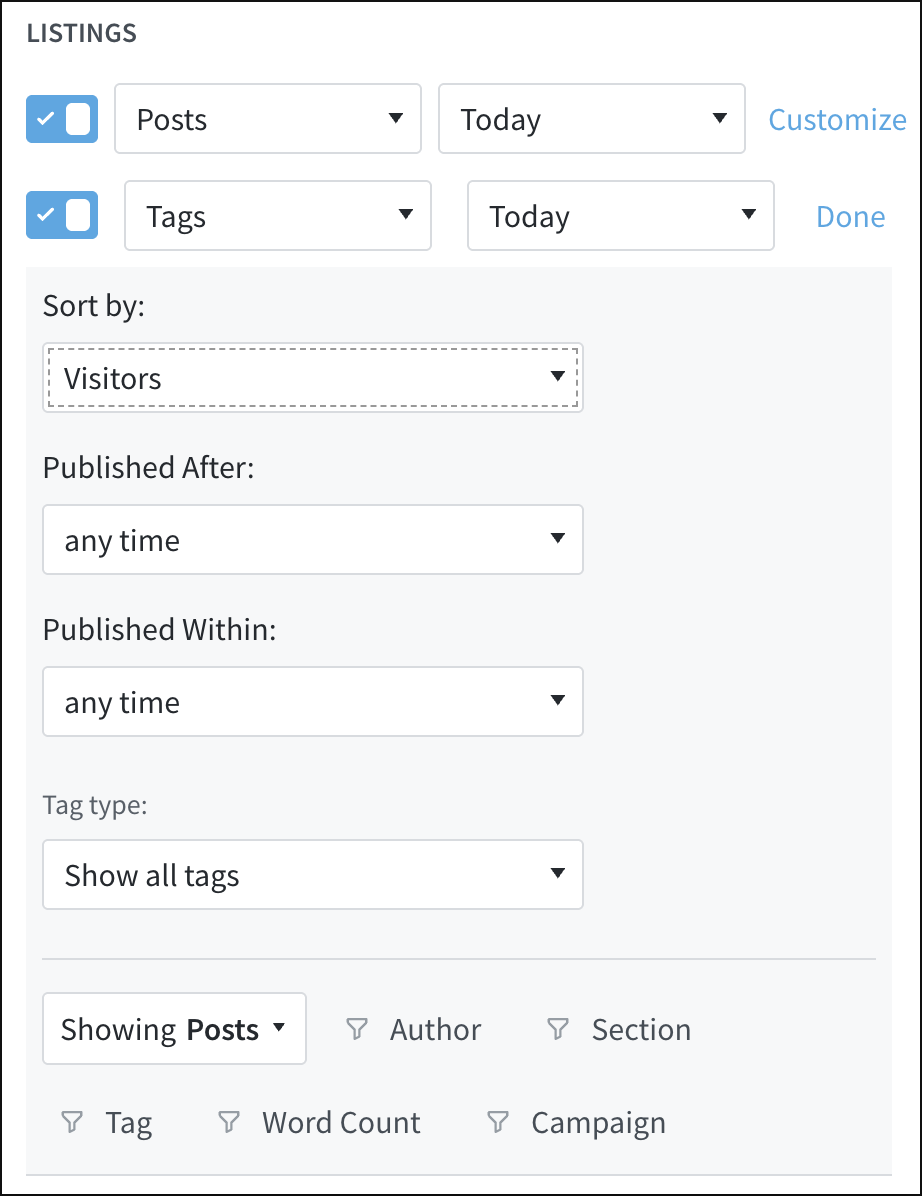Viewport: 922px width, 1196px height.
Task: Open the Sort by Visitors dropdown
Action: pos(313,378)
